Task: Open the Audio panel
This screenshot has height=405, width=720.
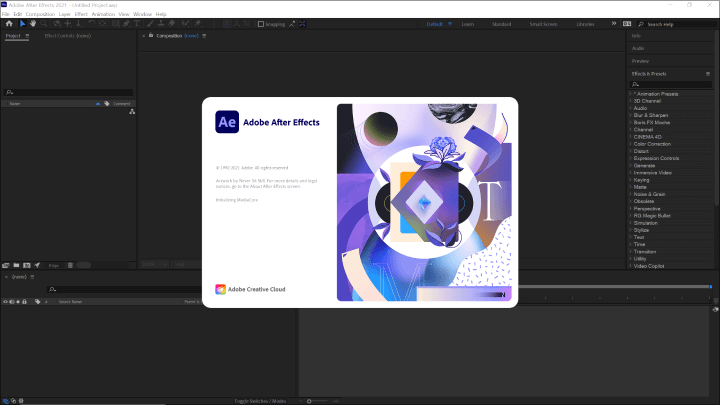Action: point(638,48)
